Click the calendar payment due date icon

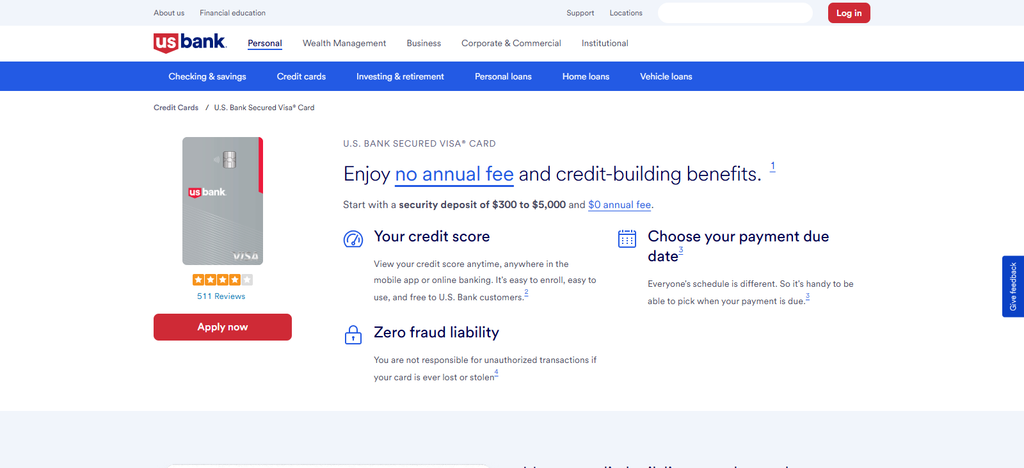pos(627,238)
